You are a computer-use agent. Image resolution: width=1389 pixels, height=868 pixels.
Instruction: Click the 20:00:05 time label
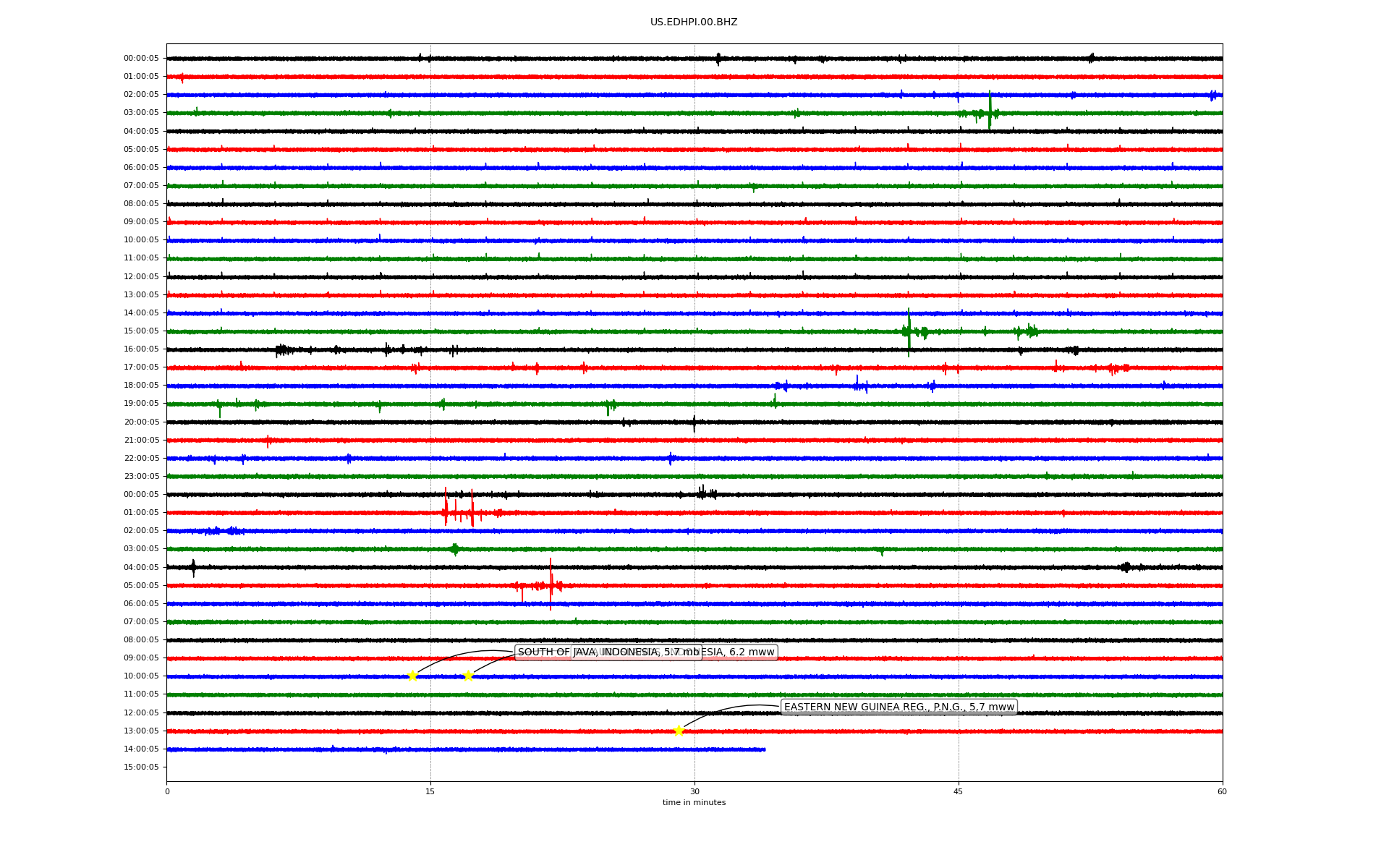[x=141, y=422]
